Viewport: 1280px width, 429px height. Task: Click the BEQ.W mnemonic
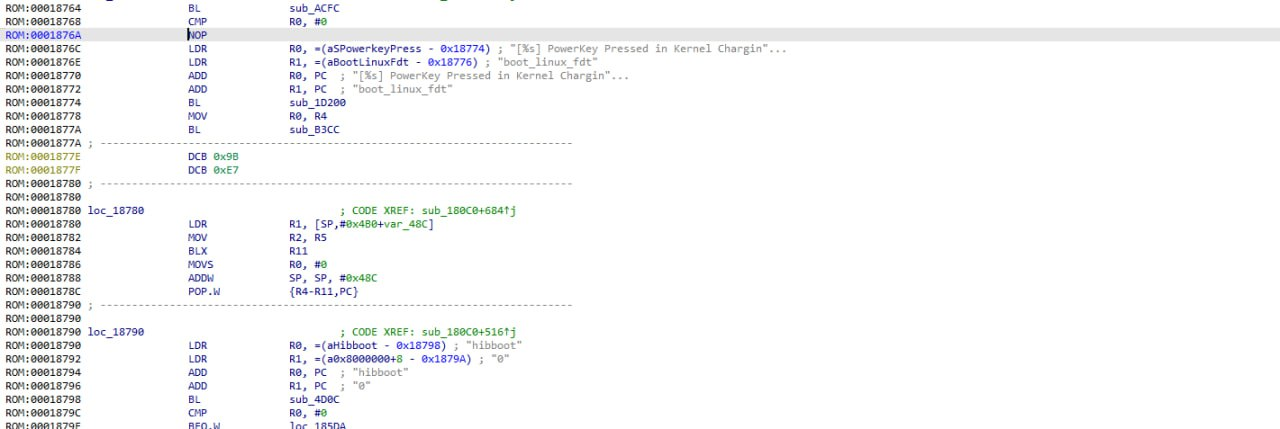click(x=204, y=425)
